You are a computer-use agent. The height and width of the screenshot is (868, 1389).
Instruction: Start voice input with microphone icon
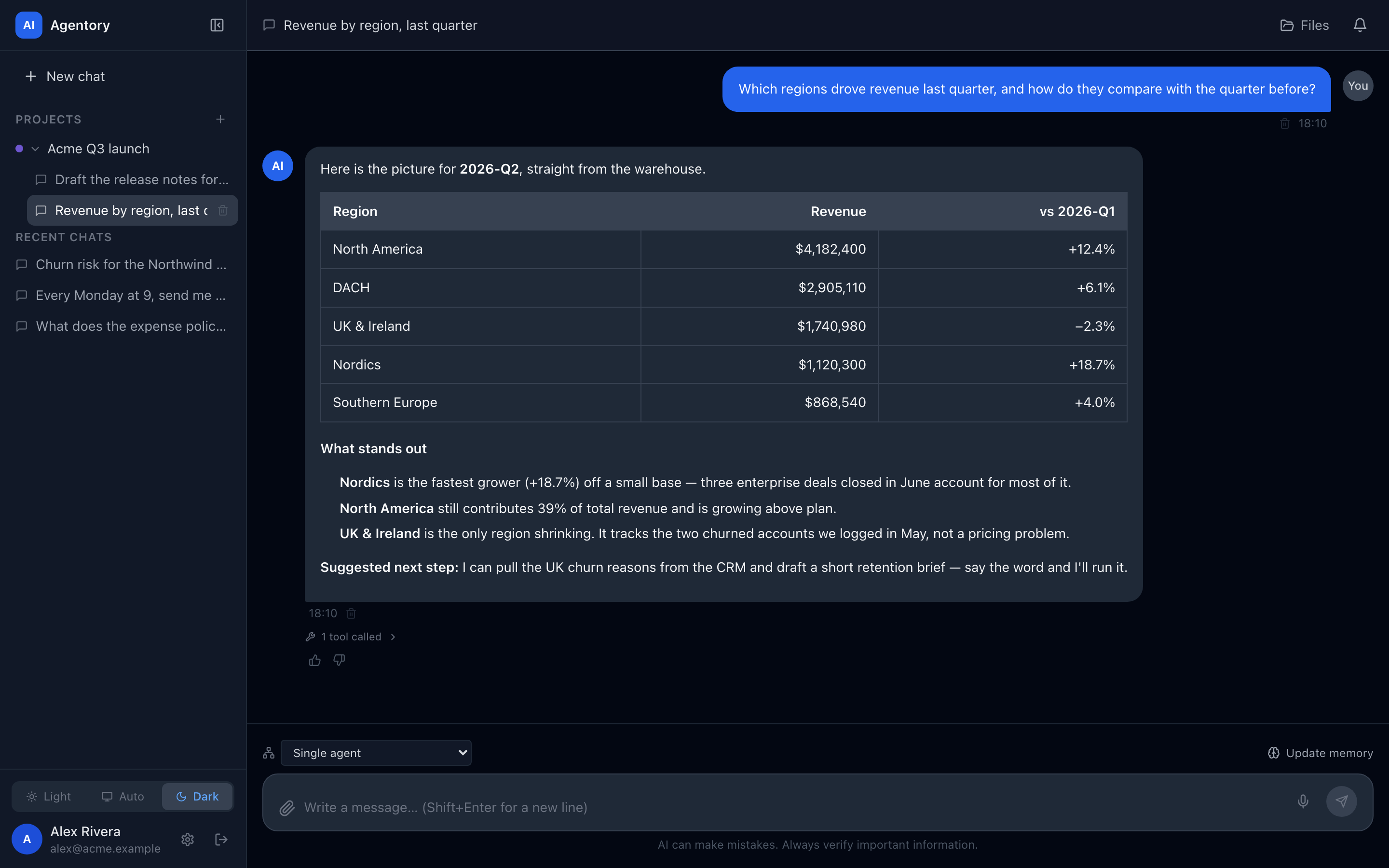coord(1303,801)
